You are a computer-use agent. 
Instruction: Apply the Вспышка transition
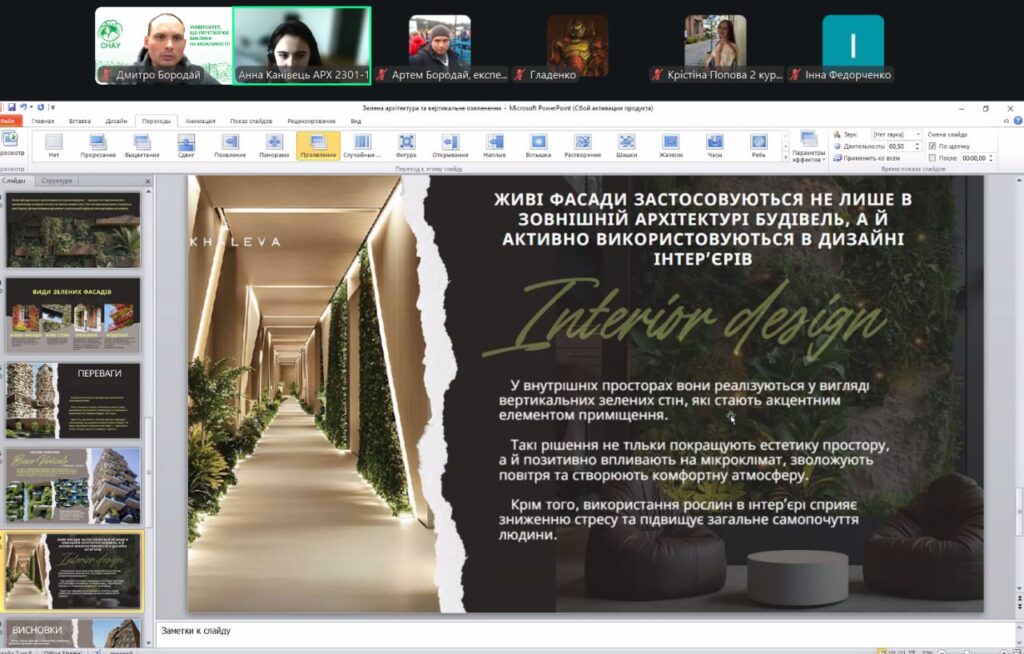click(x=538, y=145)
